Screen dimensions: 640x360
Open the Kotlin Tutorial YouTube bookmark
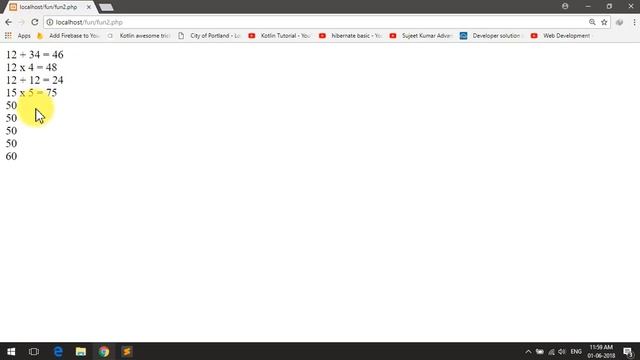280,36
